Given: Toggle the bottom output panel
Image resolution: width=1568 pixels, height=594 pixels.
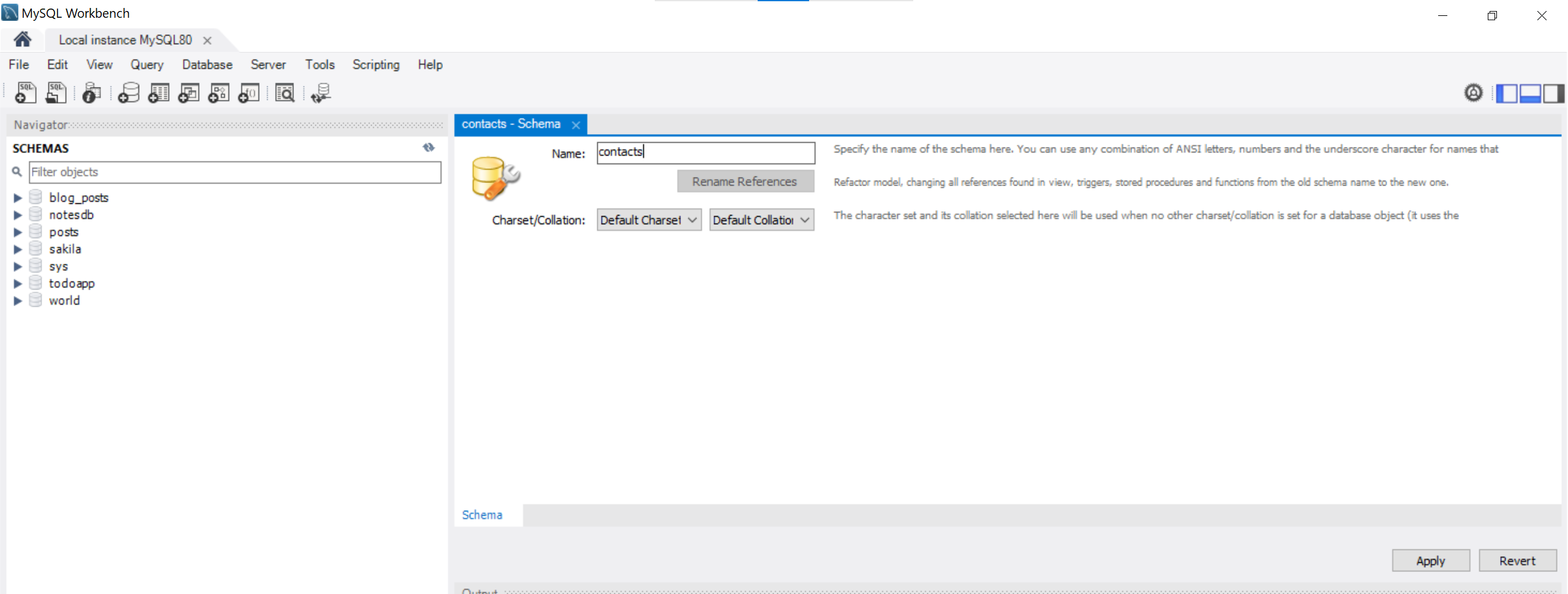Looking at the screenshot, I should pos(1529,94).
